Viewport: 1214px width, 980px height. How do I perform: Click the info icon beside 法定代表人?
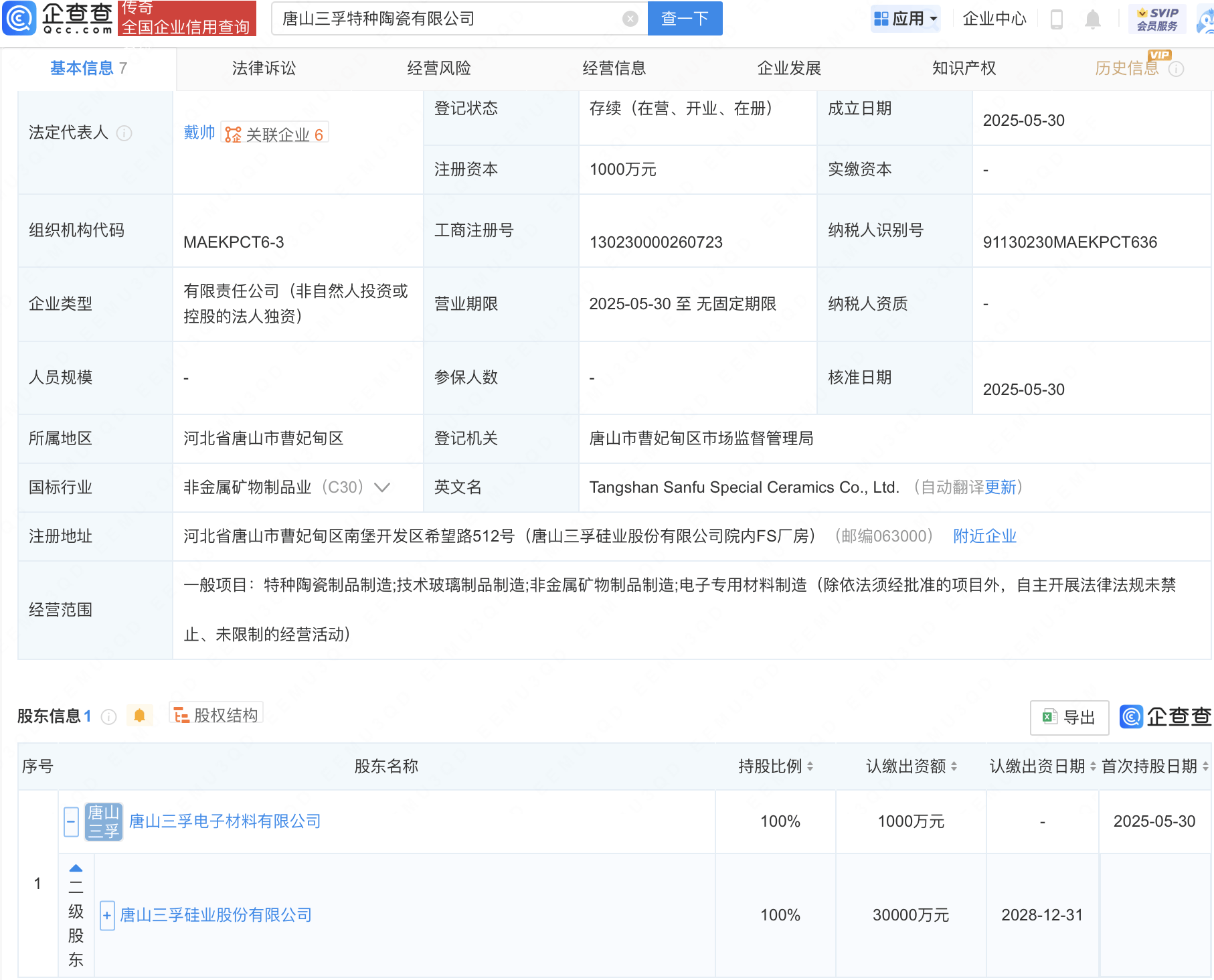124,133
